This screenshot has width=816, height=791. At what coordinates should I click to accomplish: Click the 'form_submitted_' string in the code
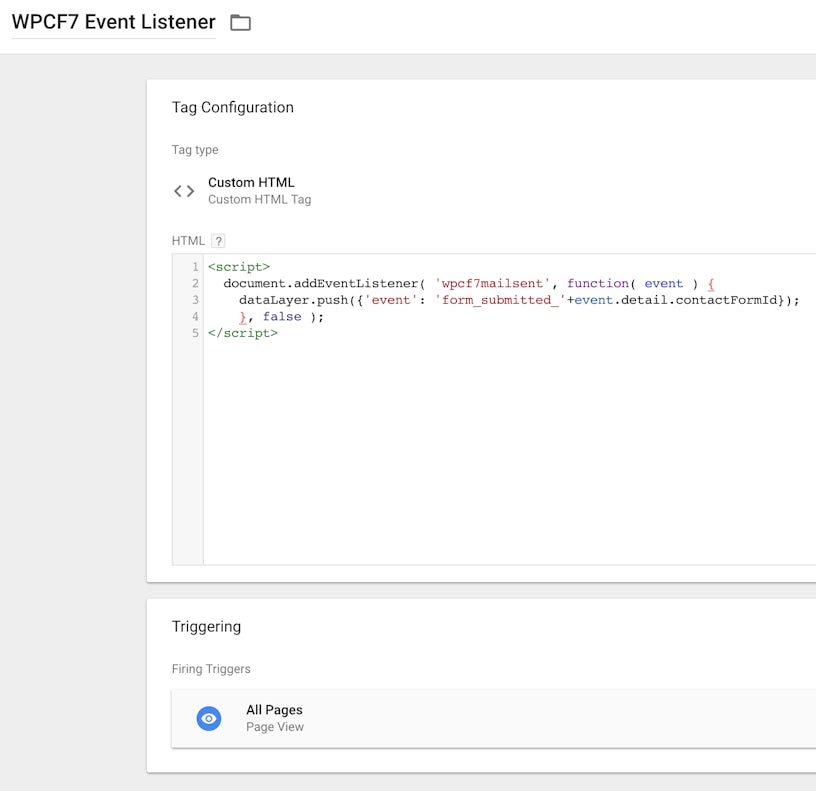click(500, 300)
